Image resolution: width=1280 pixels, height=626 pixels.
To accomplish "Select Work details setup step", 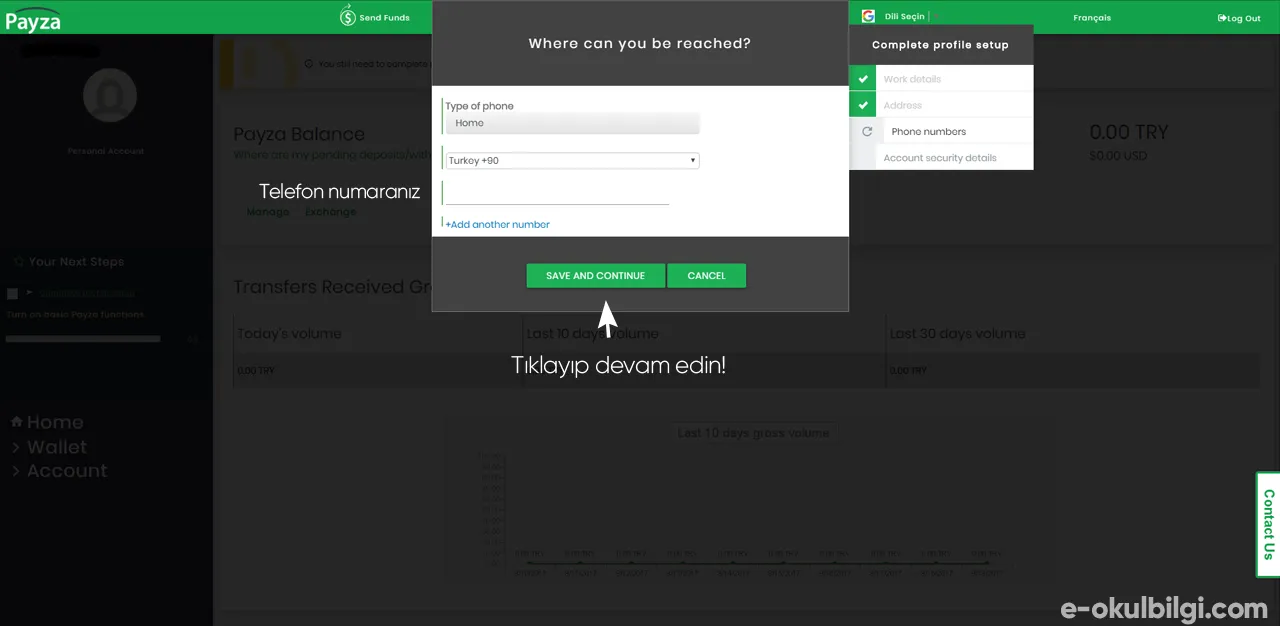I will click(941, 79).
